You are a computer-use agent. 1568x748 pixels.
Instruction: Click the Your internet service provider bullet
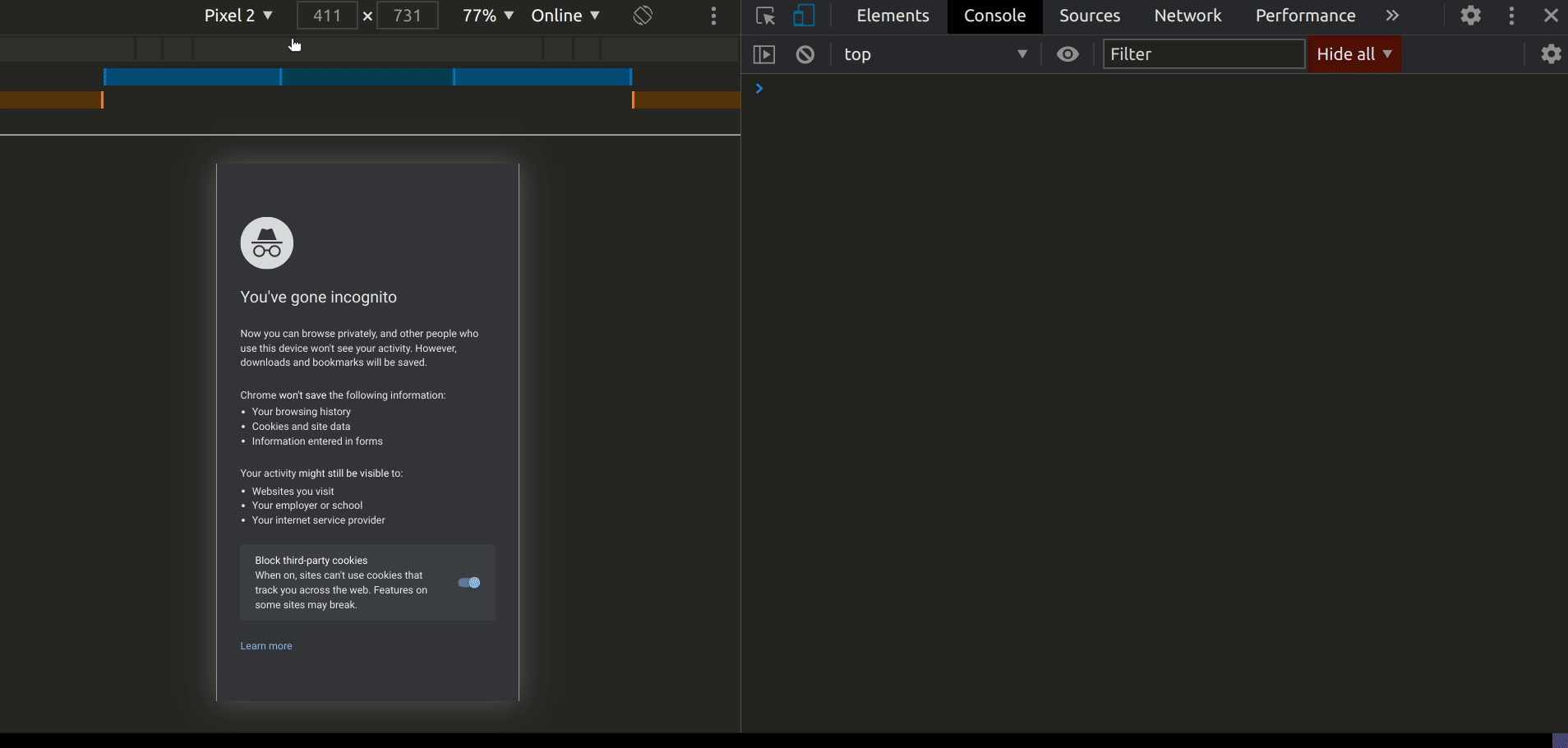pos(319,520)
